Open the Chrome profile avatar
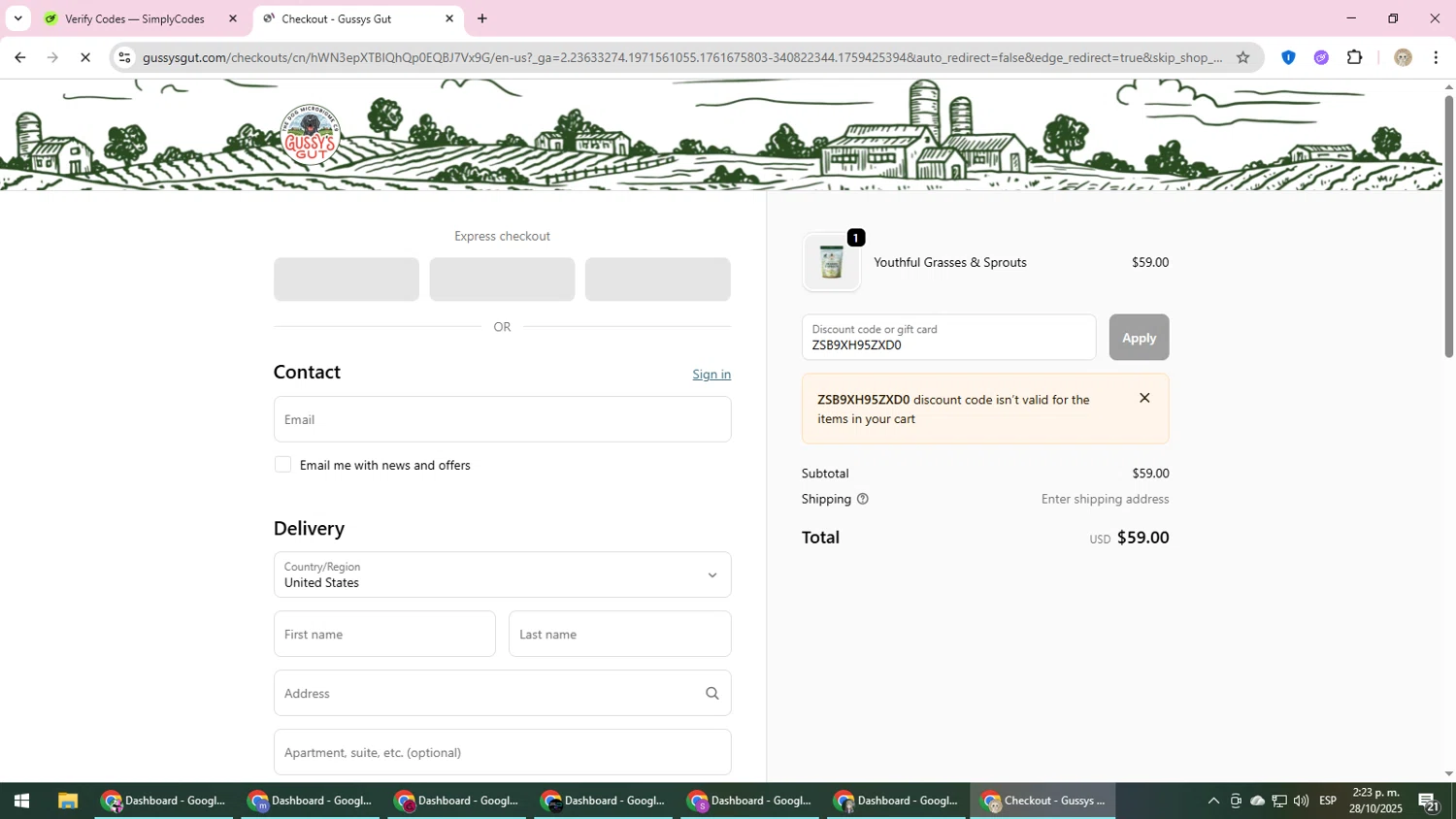Viewport: 1456px width, 819px height. coord(1403,57)
